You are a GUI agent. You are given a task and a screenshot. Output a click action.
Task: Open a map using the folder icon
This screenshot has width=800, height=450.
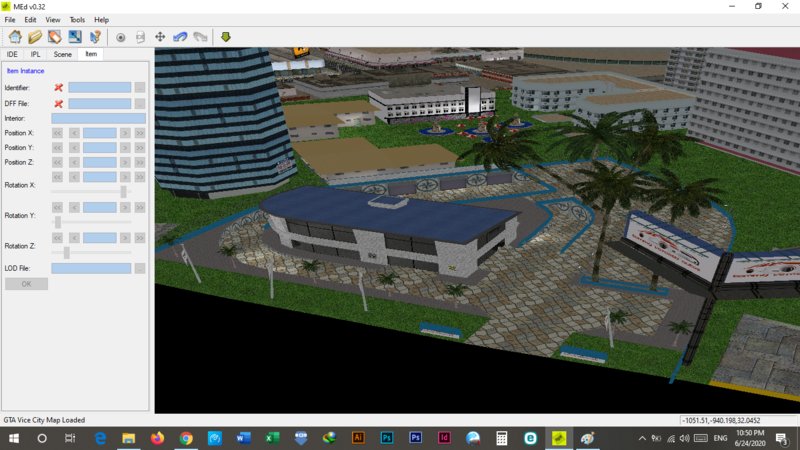click(35, 37)
